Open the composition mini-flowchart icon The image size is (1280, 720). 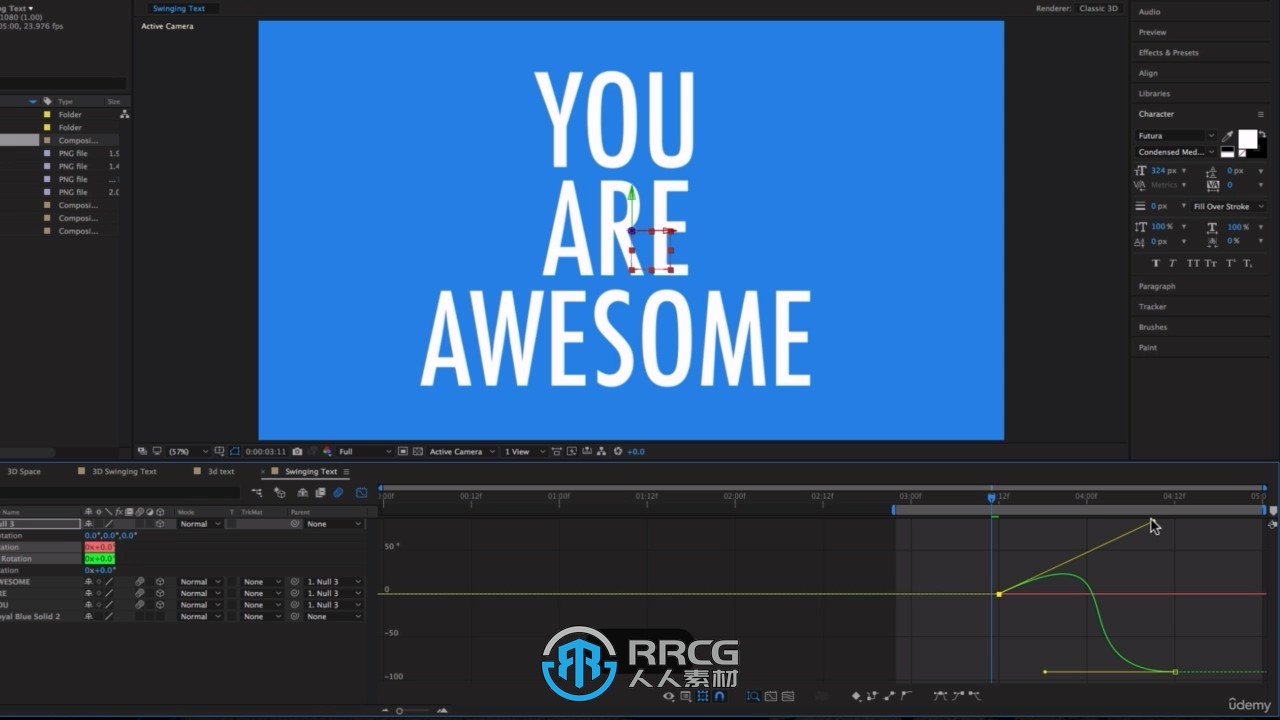tap(256, 492)
